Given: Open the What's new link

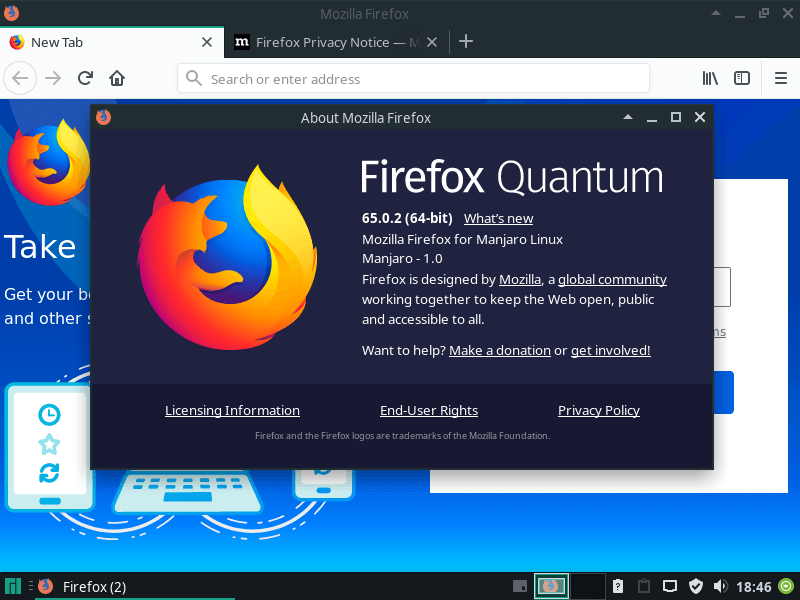Looking at the screenshot, I should pyautogui.click(x=498, y=218).
